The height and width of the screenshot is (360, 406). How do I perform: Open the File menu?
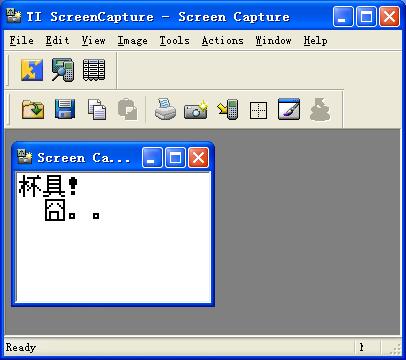coord(22,41)
